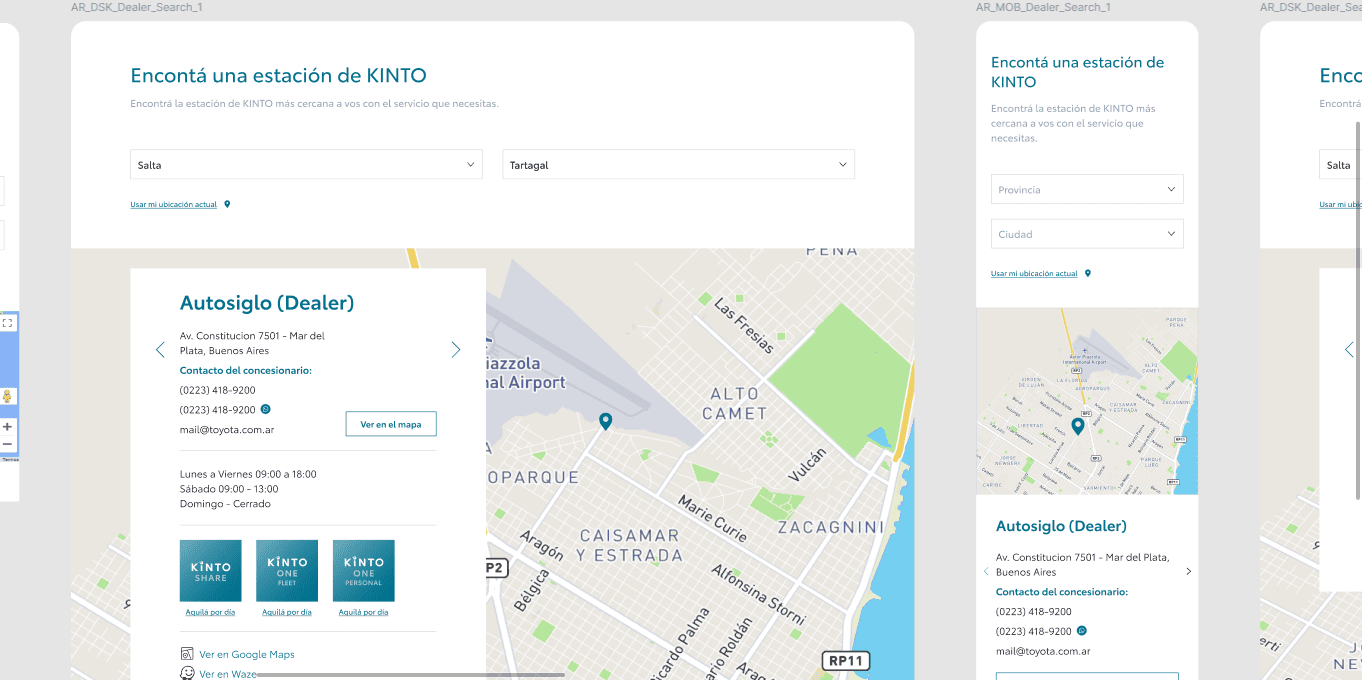Expand the mobile Provincia dropdown
This screenshot has width=1362, height=680.
pyautogui.click(x=1087, y=189)
